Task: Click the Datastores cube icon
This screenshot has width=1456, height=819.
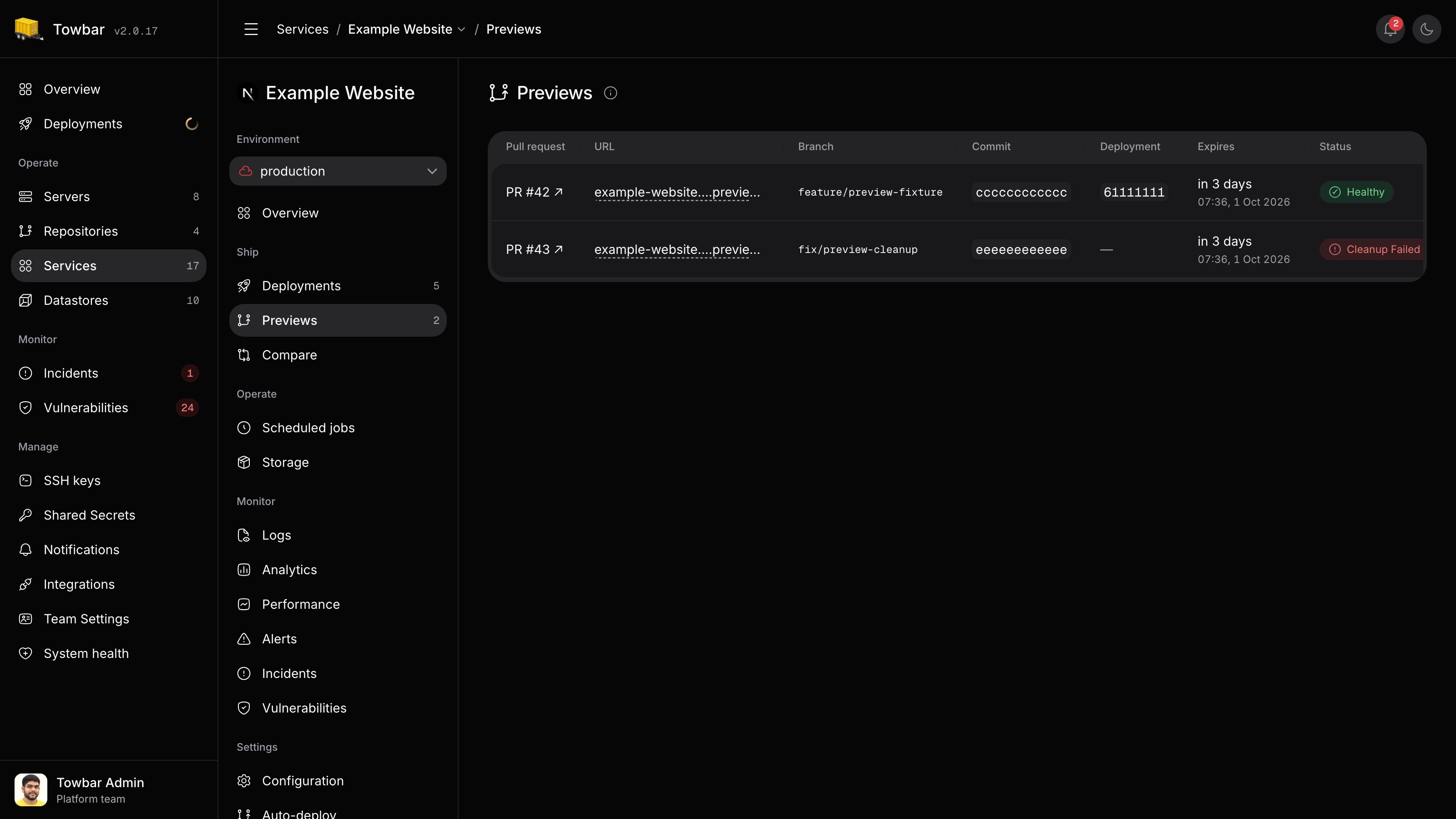Action: 25,300
